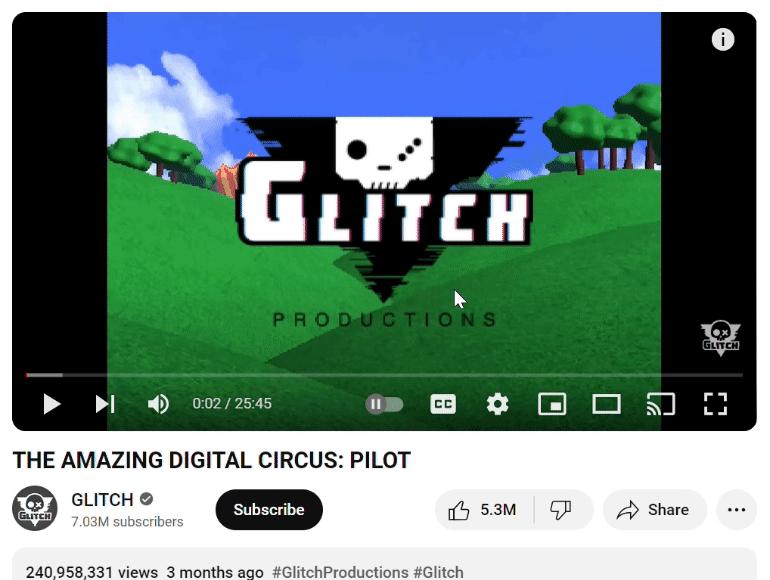Image resolution: width=770 pixels, height=580 pixels.
Task: Mute the volume speaker icon
Action: click(158, 404)
